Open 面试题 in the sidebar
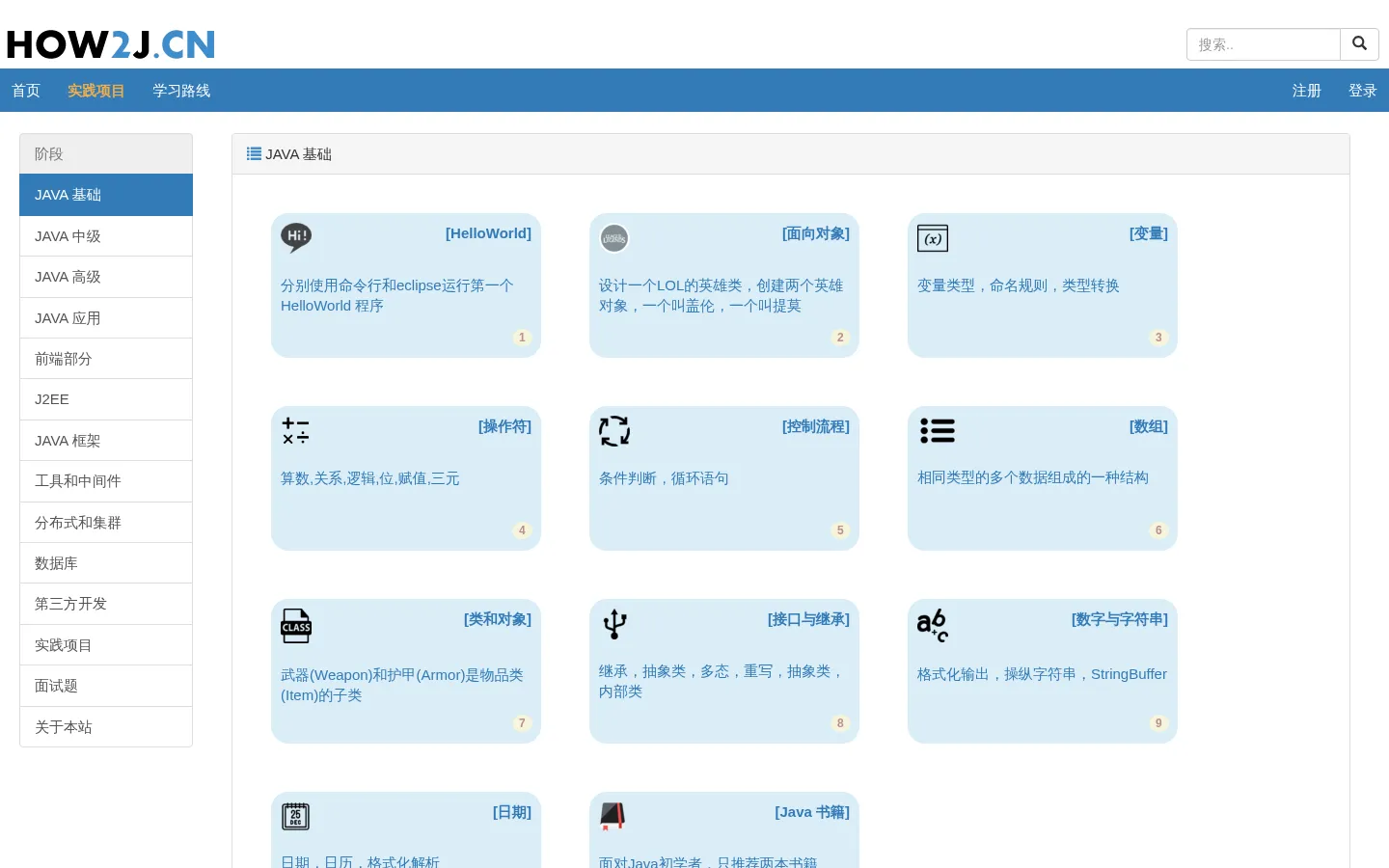1389x868 pixels. coord(106,686)
